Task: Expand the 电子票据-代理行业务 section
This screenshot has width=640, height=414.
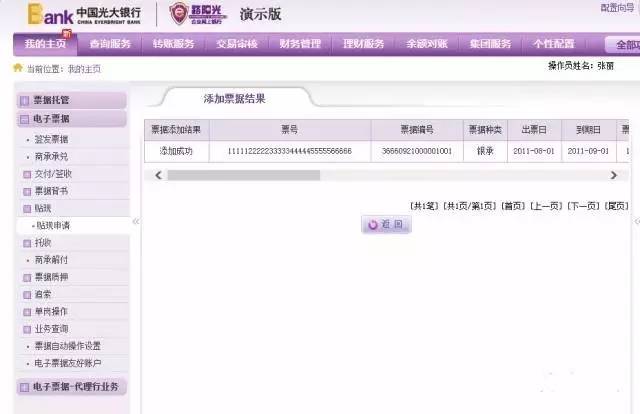Action: pos(72,387)
